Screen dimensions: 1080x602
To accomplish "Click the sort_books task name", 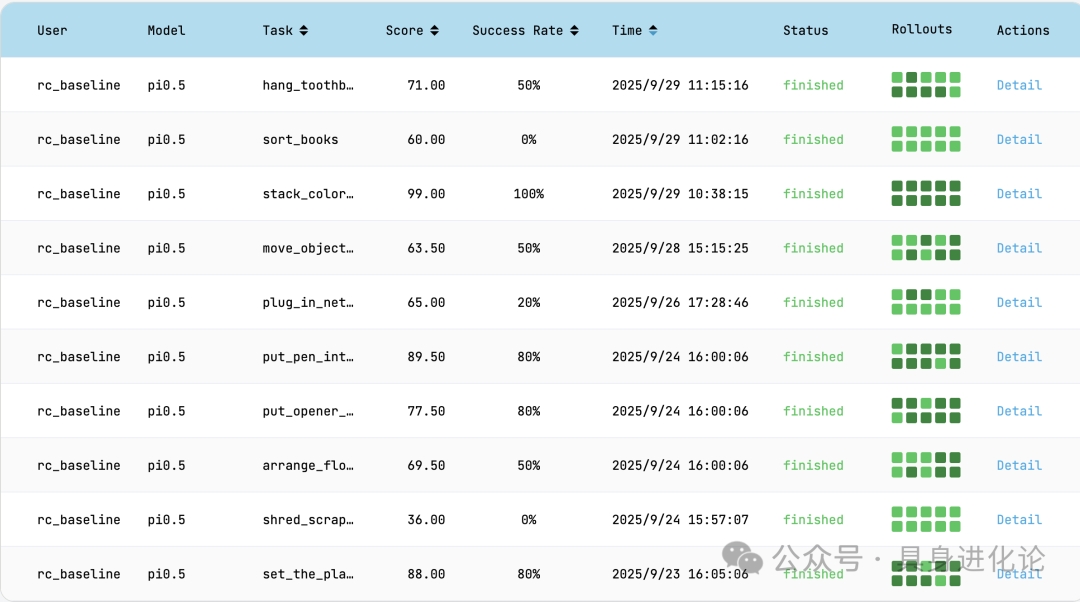I will point(300,140).
